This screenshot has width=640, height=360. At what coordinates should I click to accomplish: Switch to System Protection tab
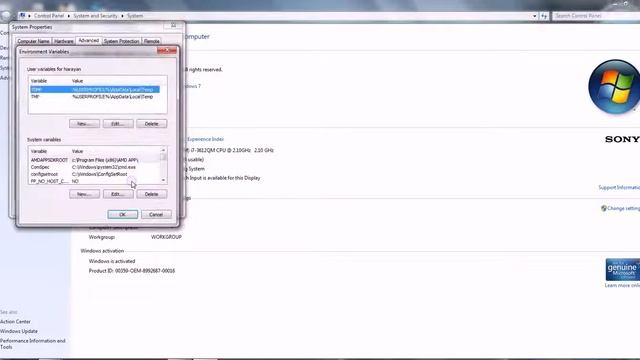[x=121, y=41]
